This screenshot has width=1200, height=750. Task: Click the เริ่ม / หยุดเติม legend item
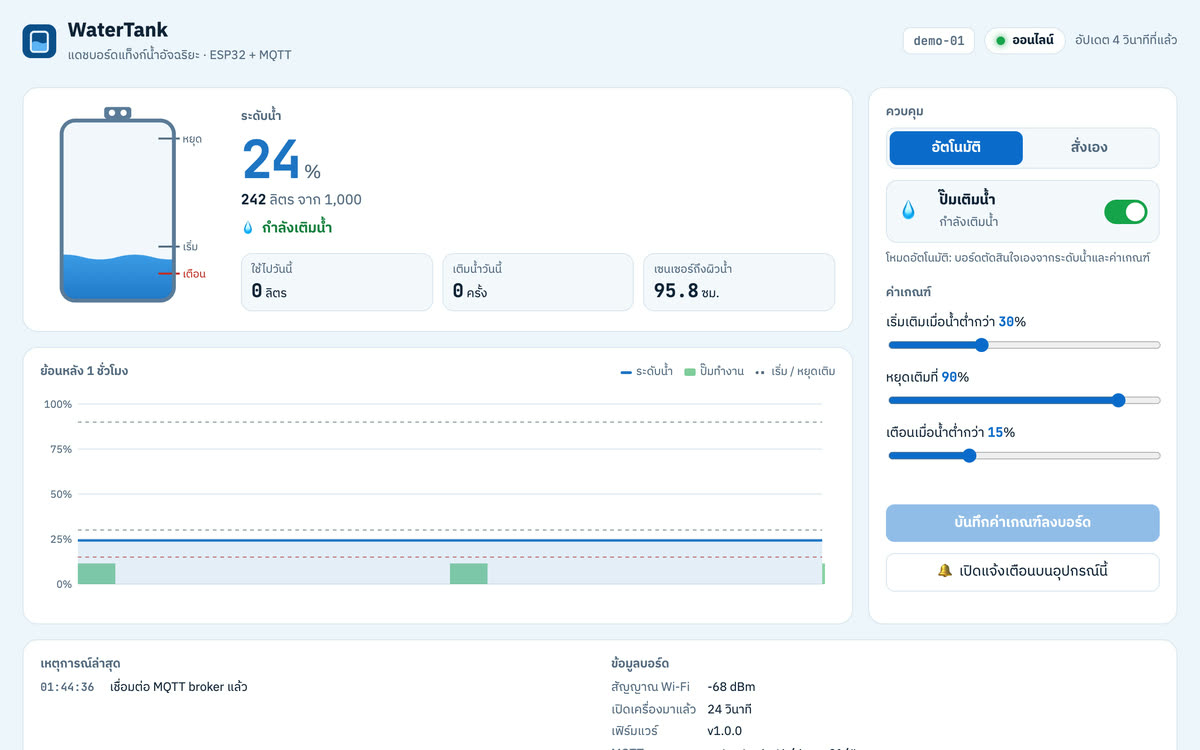click(x=795, y=371)
